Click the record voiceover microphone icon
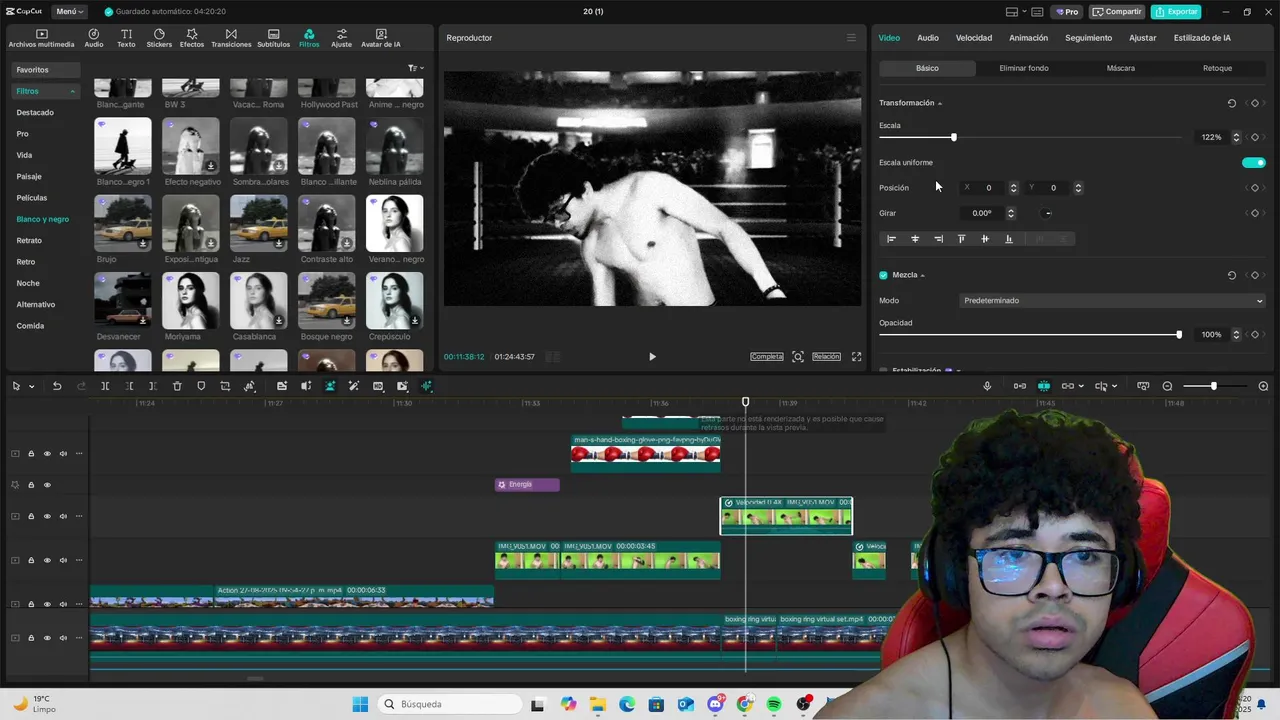This screenshot has height=720, width=1280. (987, 386)
